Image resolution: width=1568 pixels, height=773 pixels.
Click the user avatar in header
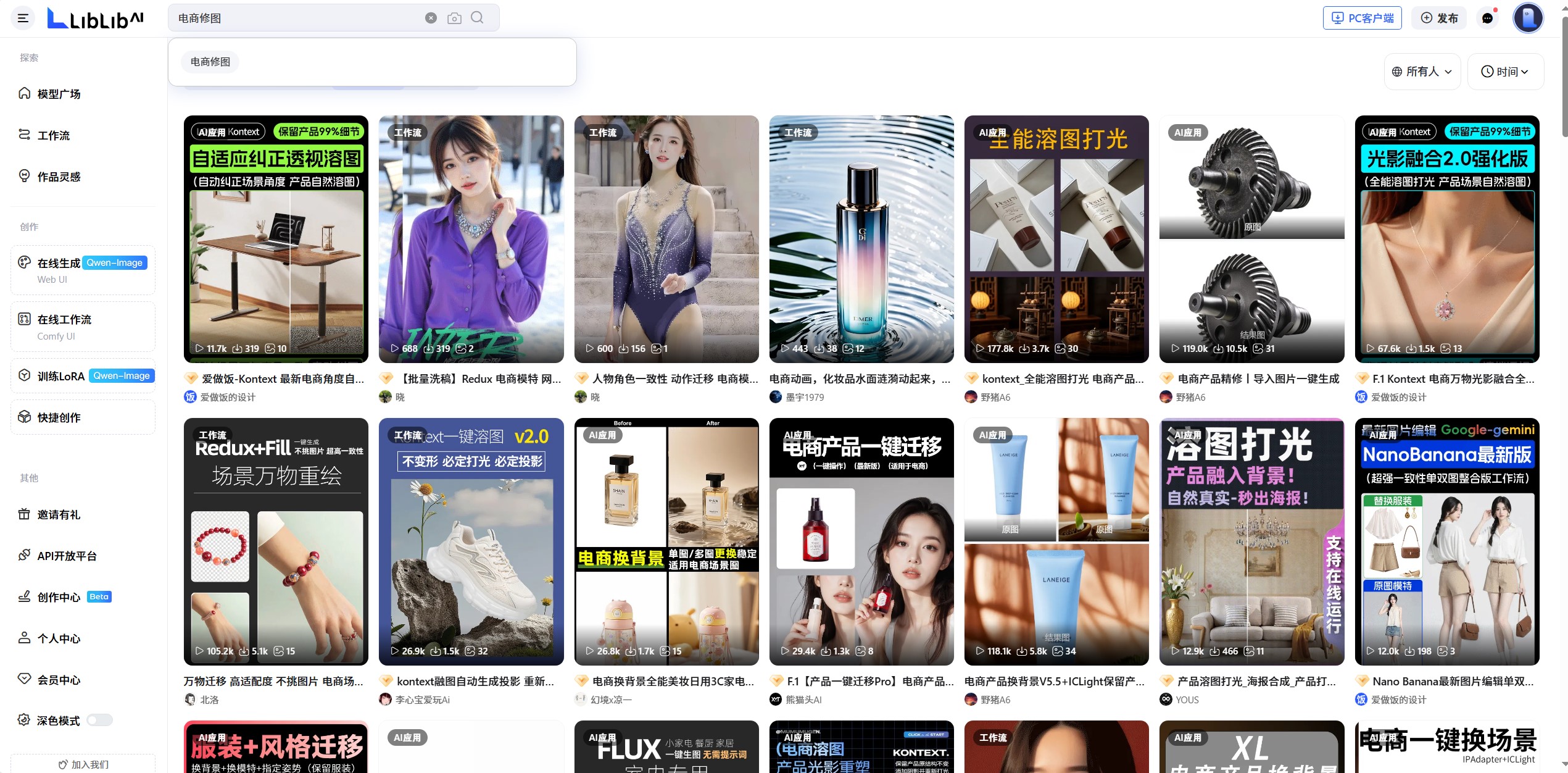click(x=1527, y=18)
